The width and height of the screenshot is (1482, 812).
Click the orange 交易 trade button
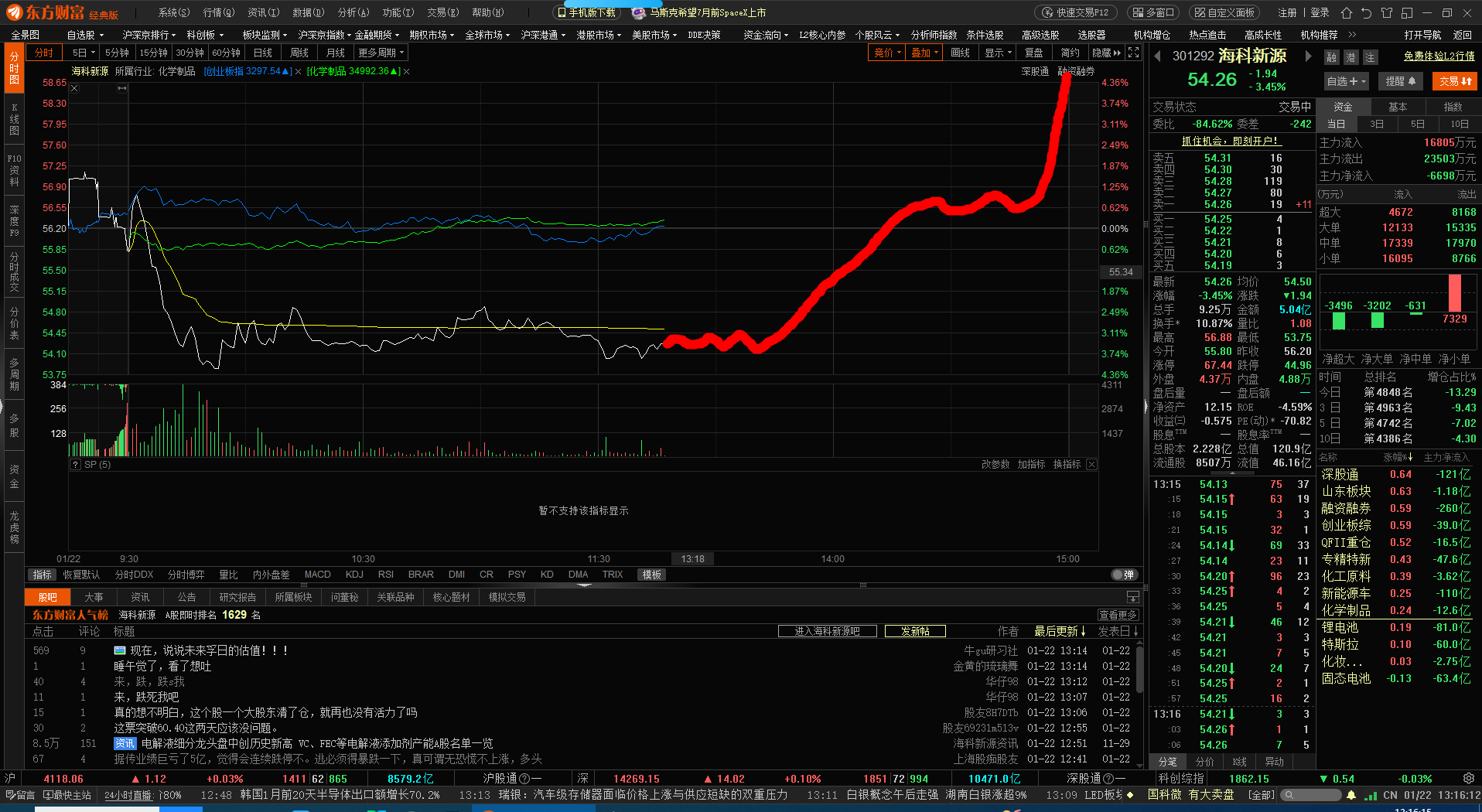pyautogui.click(x=1454, y=81)
